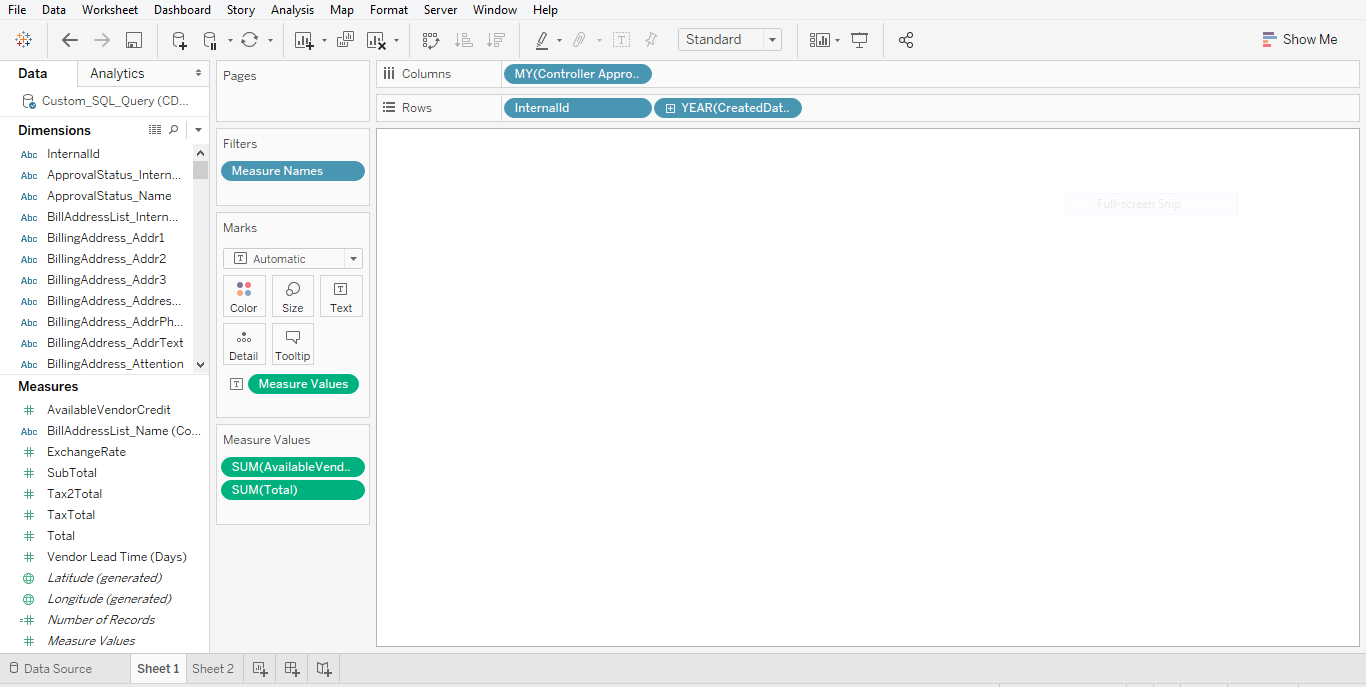Toggle Presentation Mode on the toolbar

pos(859,40)
